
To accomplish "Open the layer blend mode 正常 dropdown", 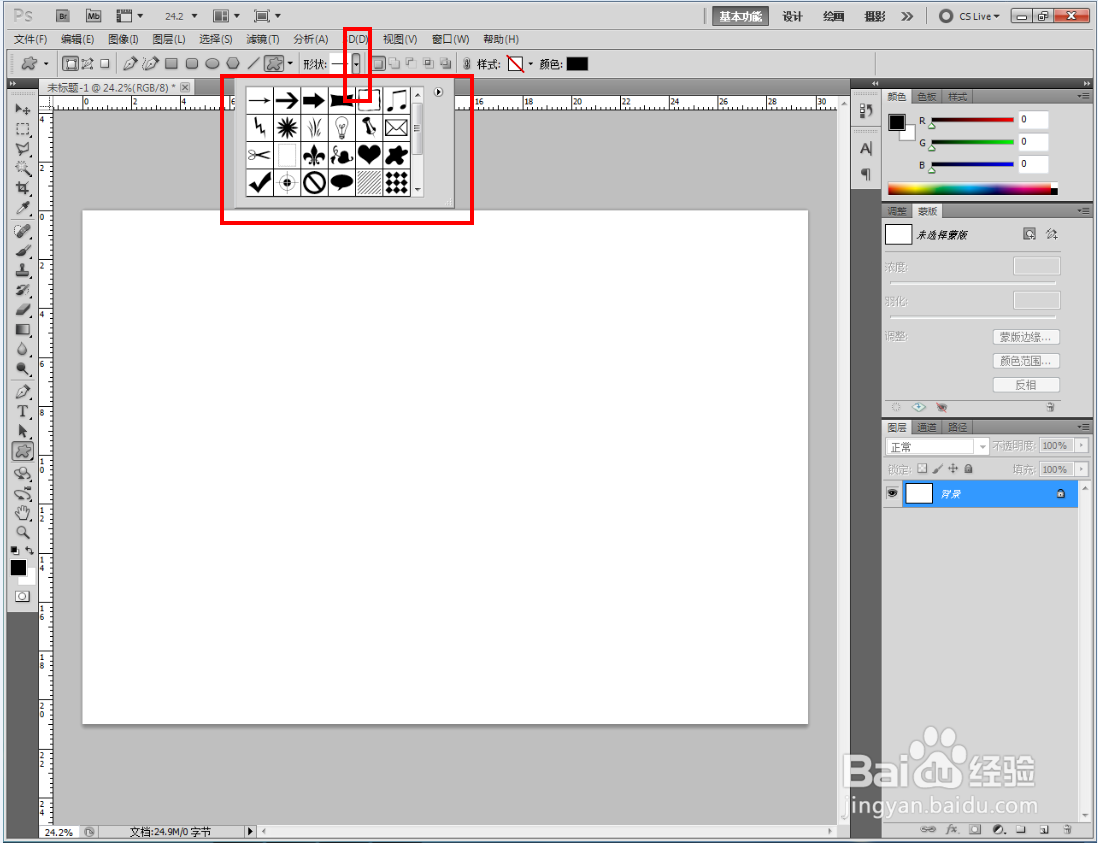I will pyautogui.click(x=937, y=446).
